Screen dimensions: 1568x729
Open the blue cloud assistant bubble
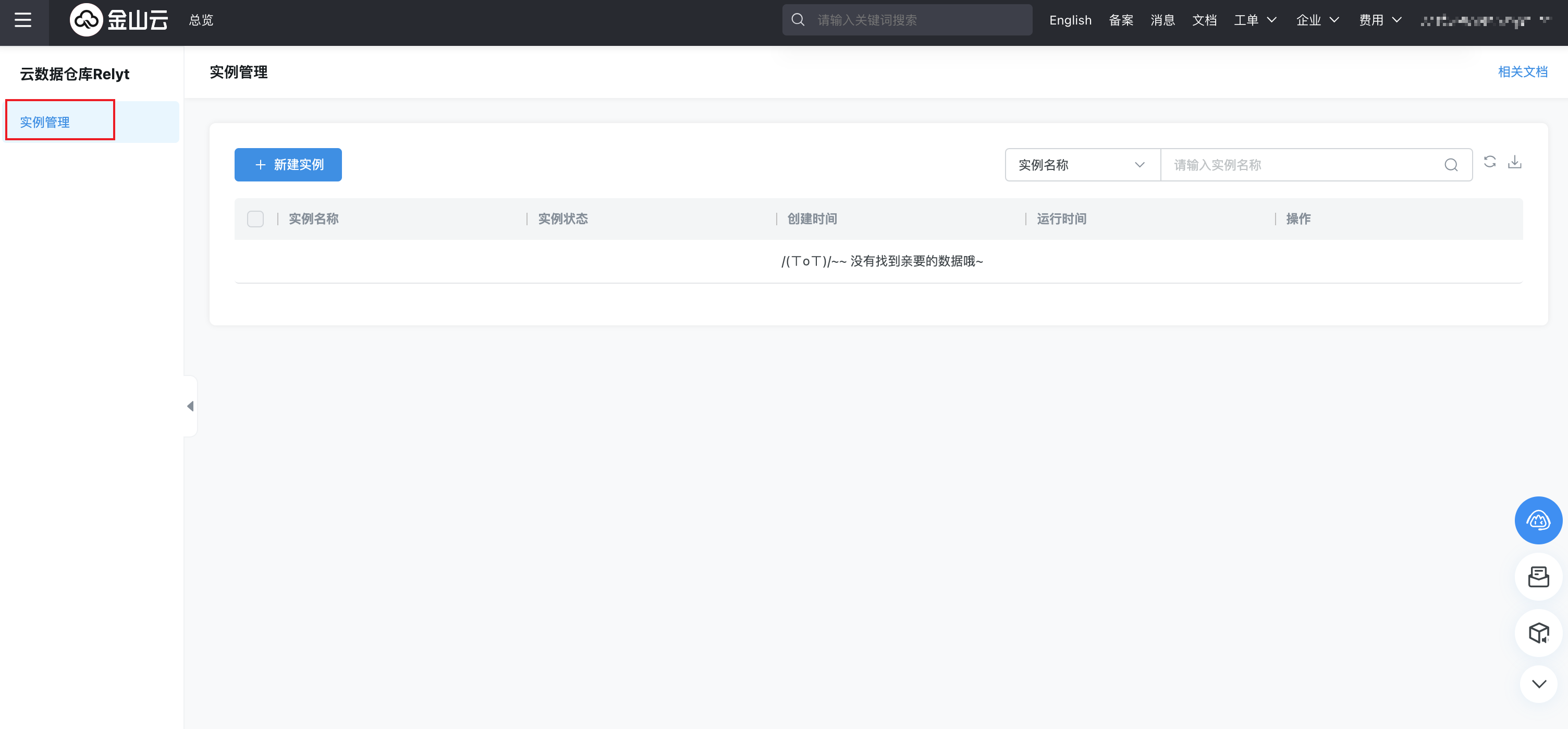coord(1538,520)
